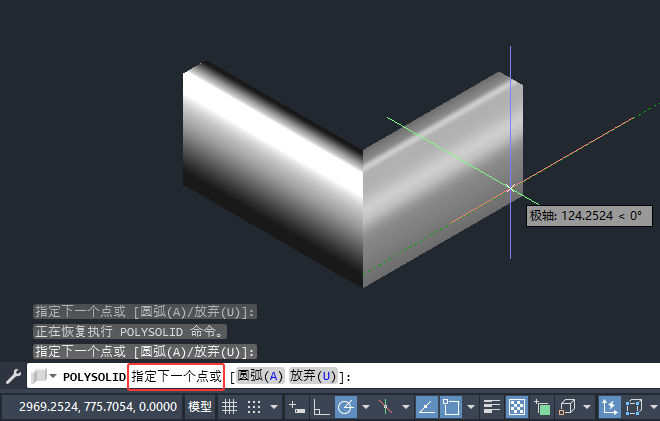Toggle transparency checkered icon
The width and height of the screenshot is (660, 421).
[x=516, y=407]
